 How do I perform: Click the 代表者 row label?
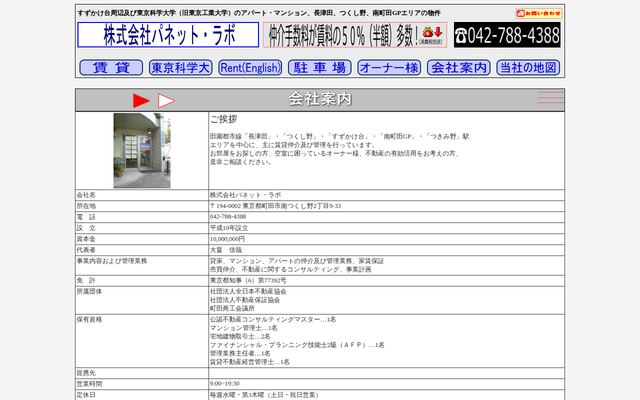(x=86, y=250)
